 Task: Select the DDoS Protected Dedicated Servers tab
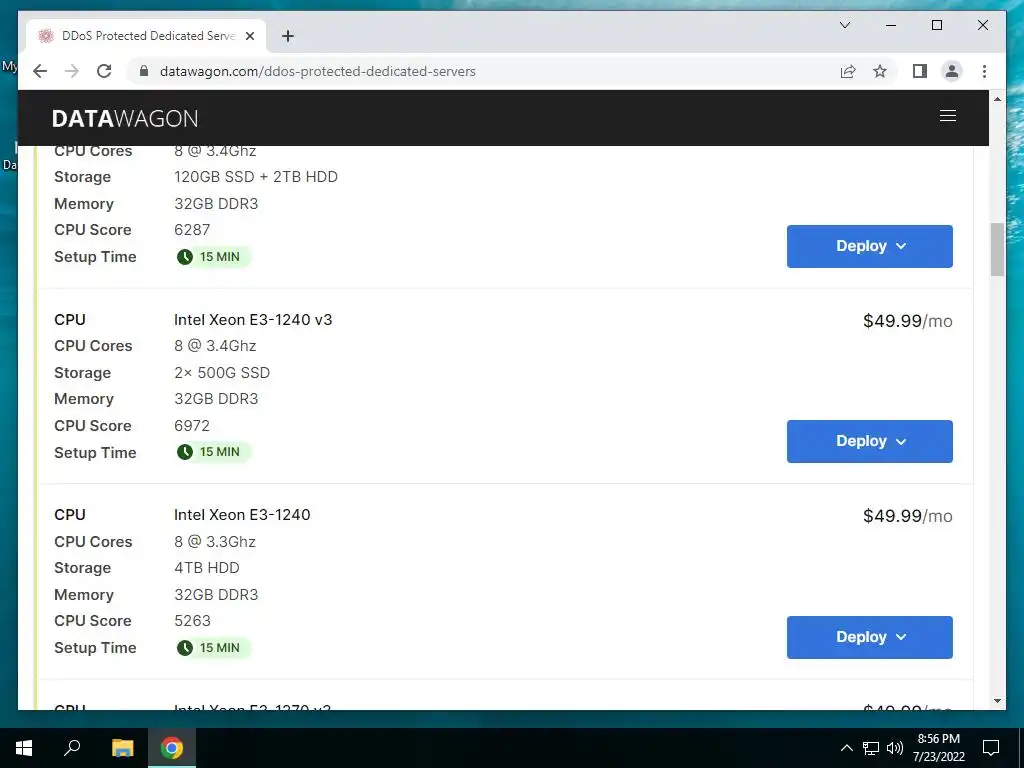click(x=146, y=36)
